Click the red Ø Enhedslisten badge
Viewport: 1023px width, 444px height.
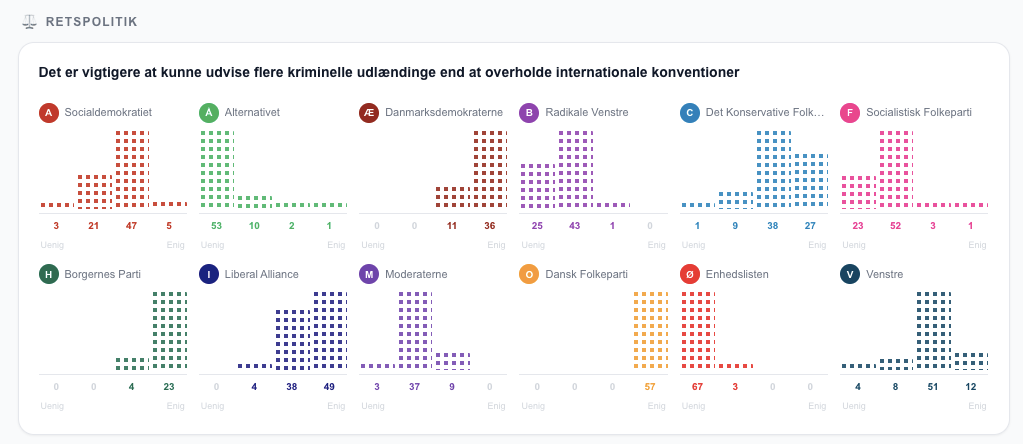tap(689, 274)
